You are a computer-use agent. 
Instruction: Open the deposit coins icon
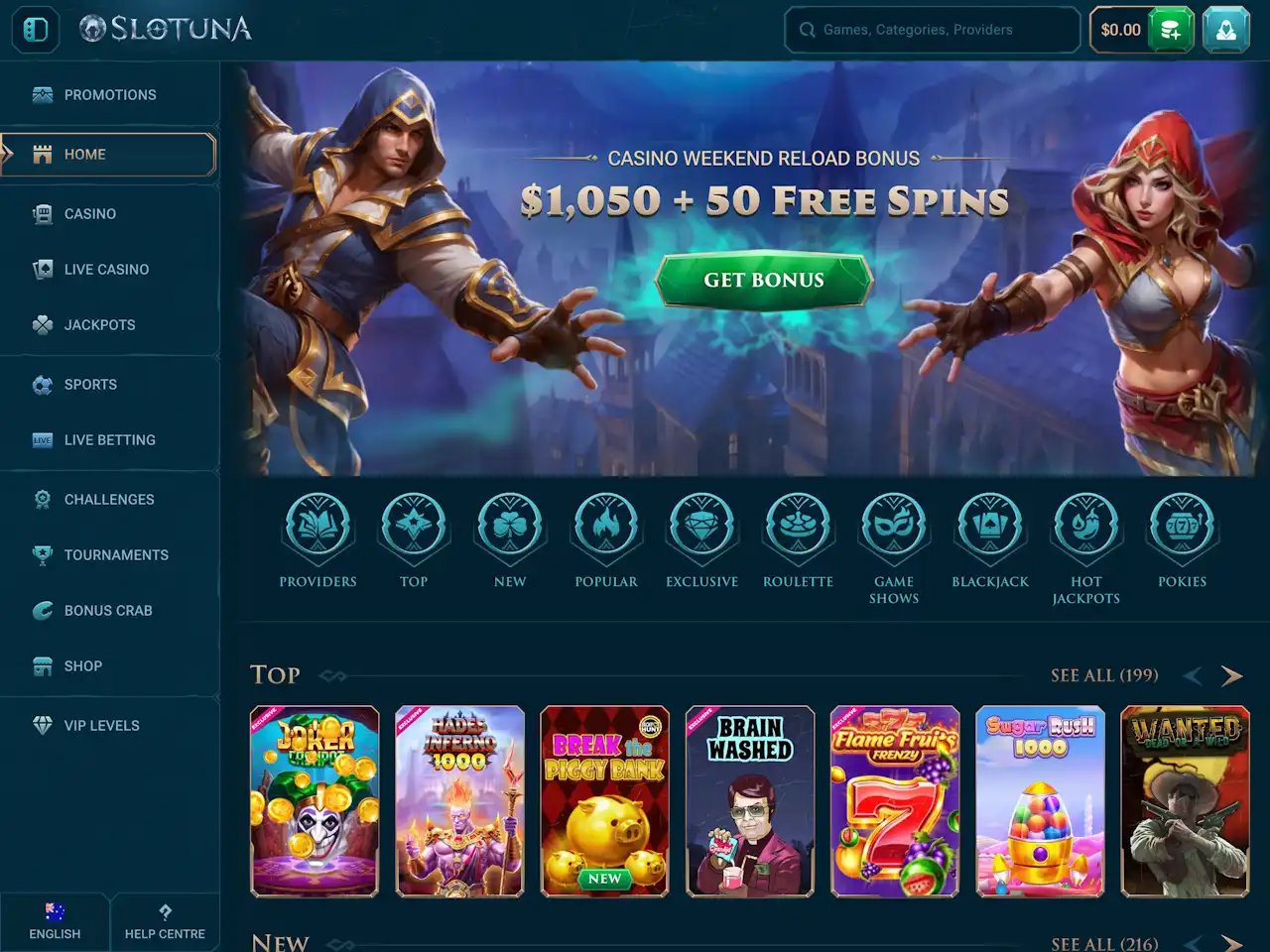1171,30
